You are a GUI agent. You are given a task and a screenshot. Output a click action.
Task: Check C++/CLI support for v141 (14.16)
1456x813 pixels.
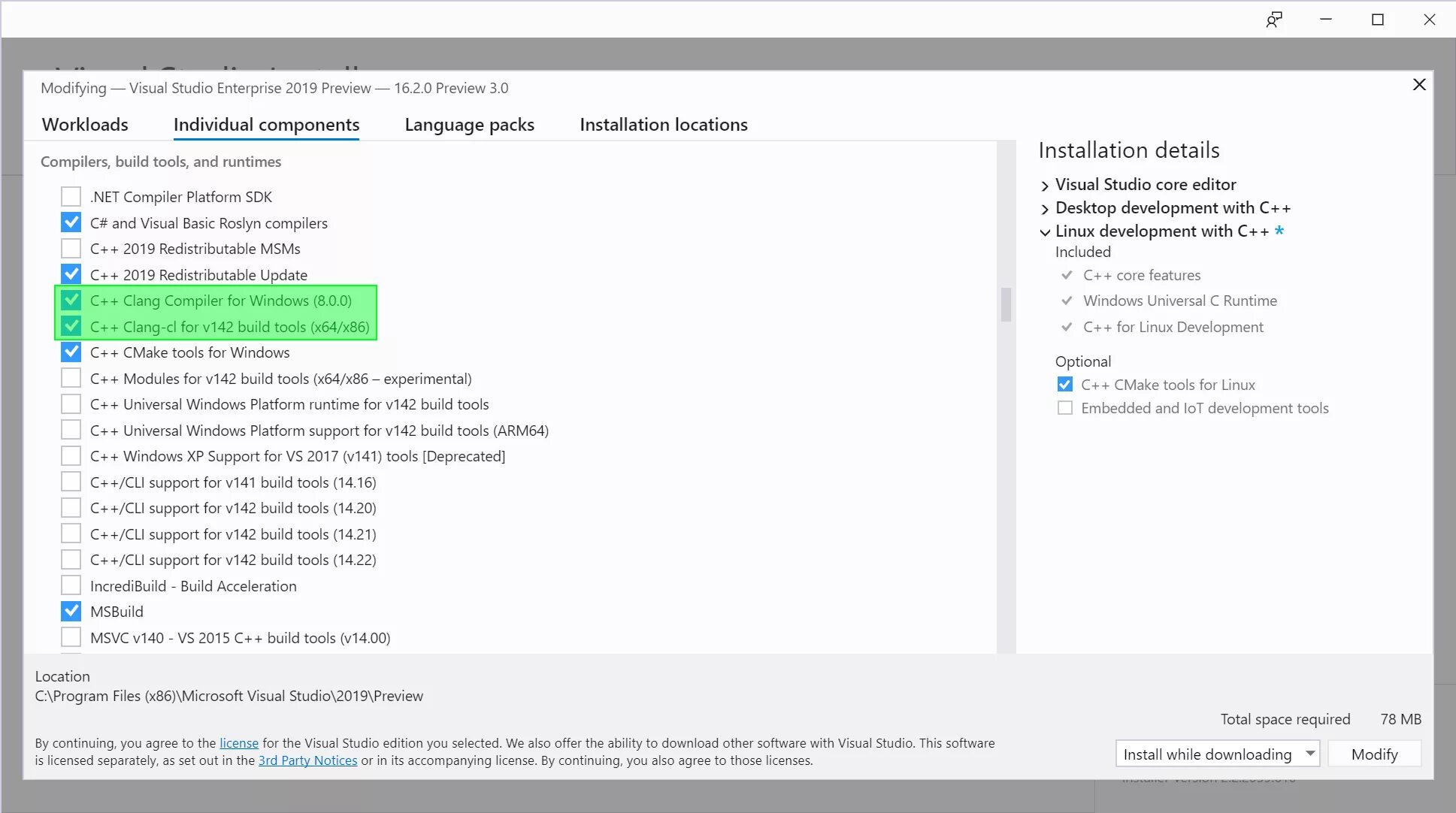tap(71, 482)
